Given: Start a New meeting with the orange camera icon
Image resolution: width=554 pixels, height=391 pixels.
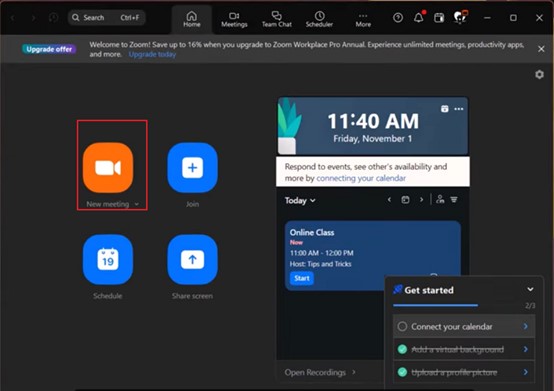Looking at the screenshot, I should click(108, 168).
